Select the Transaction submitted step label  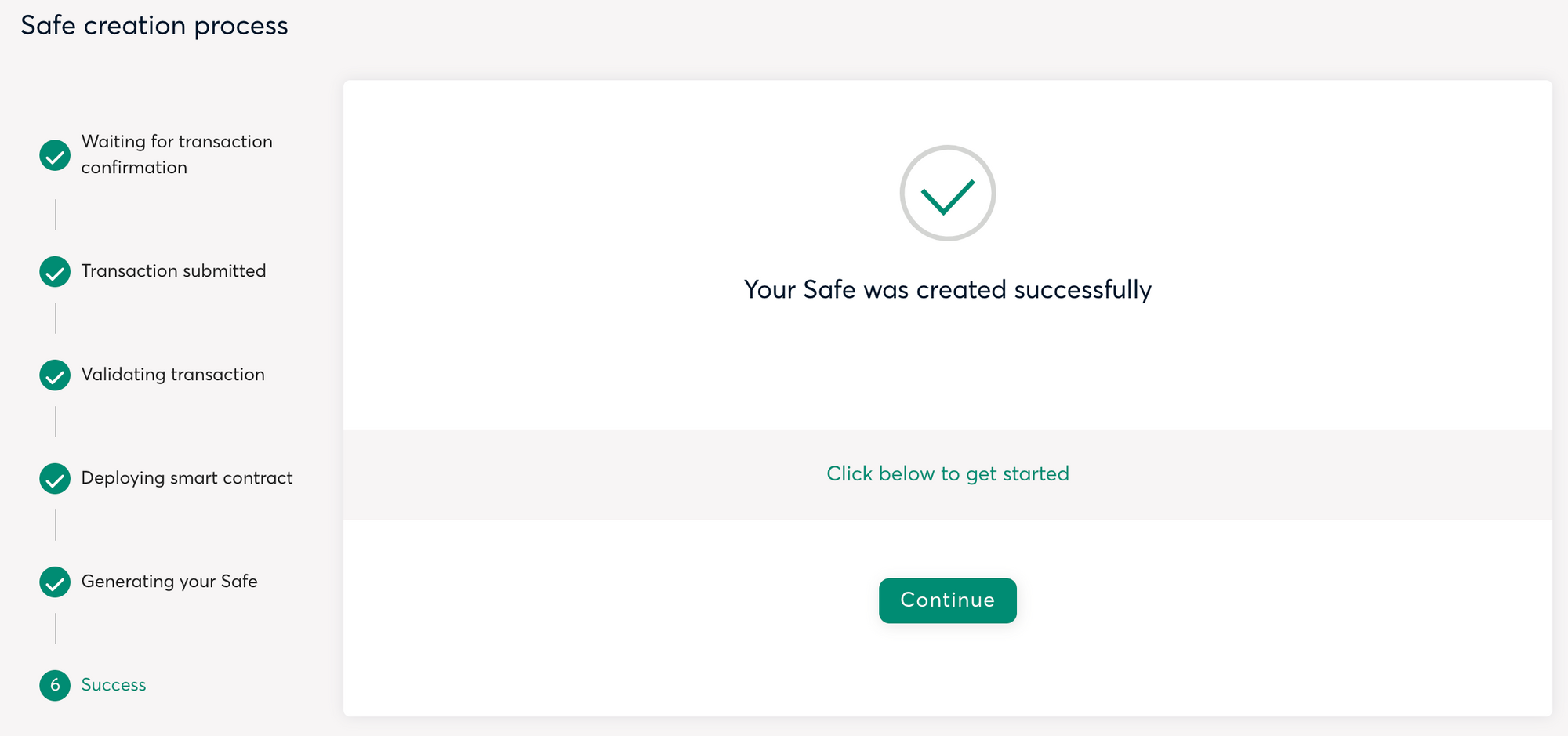(x=173, y=270)
